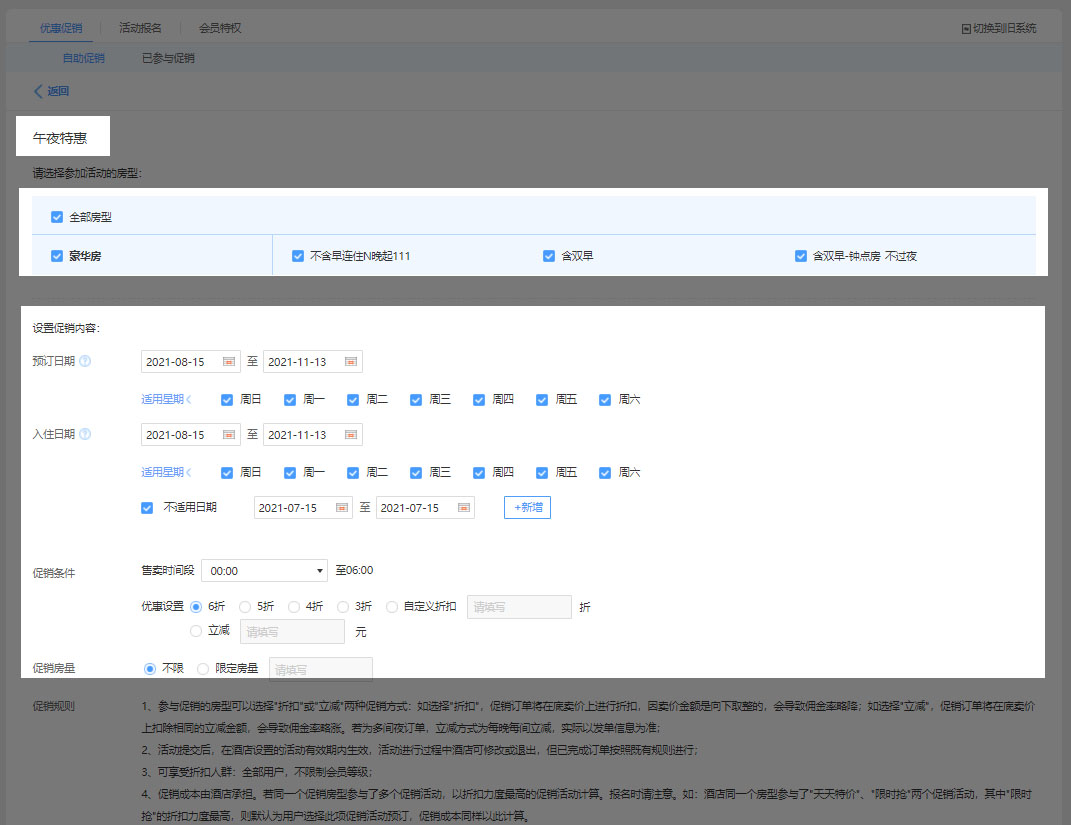Screen dimensions: 1071x825
Task: Click the +新增 button
Action: click(527, 507)
